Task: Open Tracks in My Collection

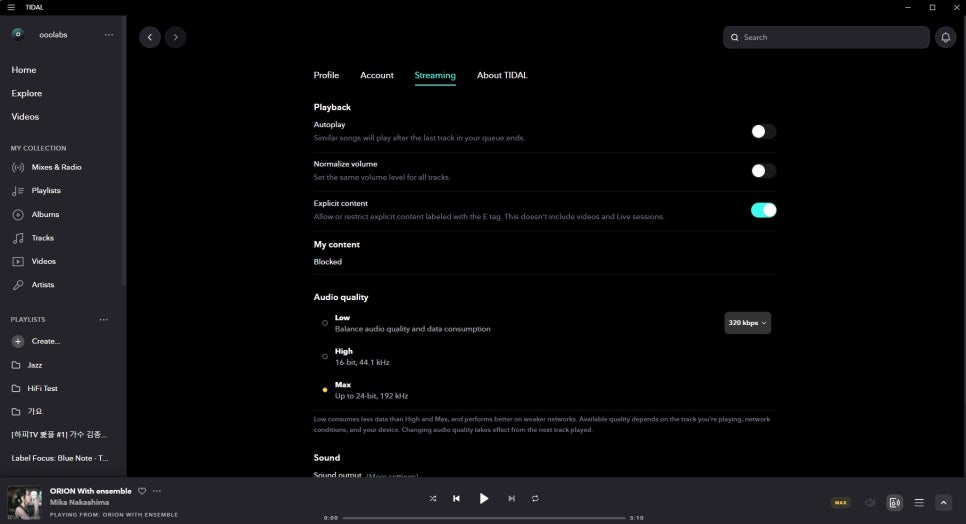Action: point(33,238)
